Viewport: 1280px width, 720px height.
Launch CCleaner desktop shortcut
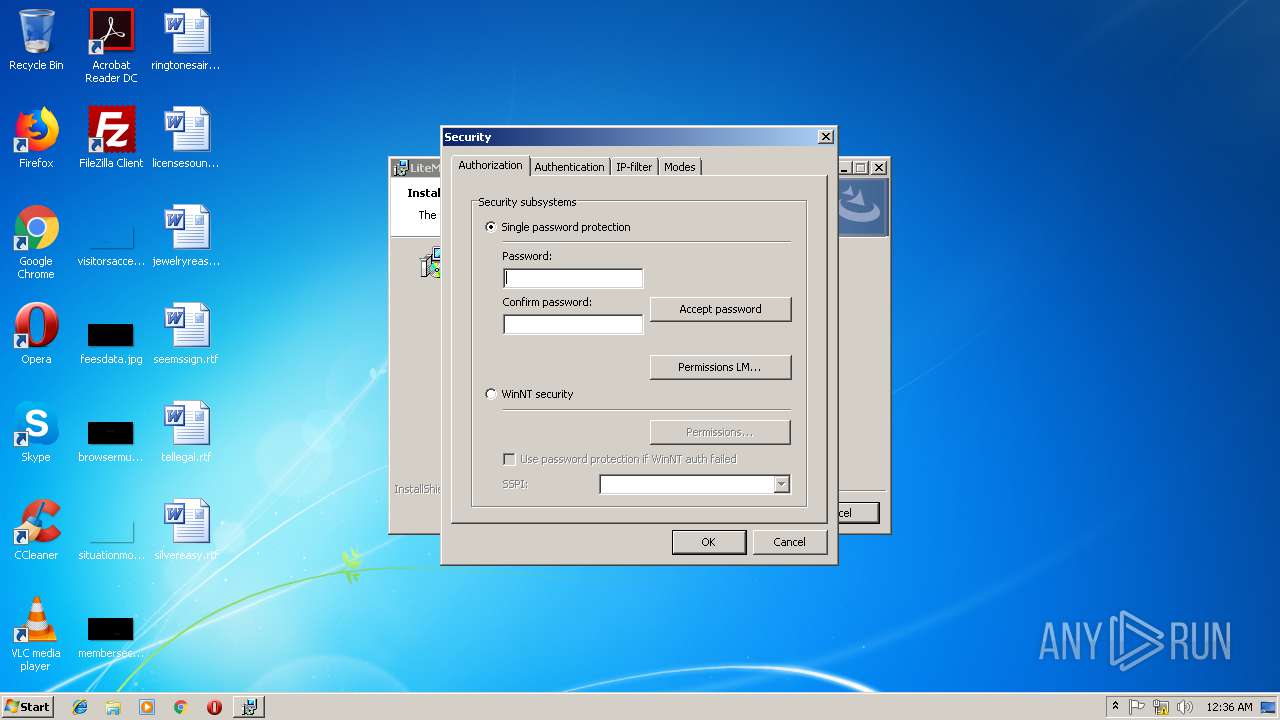(x=36, y=530)
